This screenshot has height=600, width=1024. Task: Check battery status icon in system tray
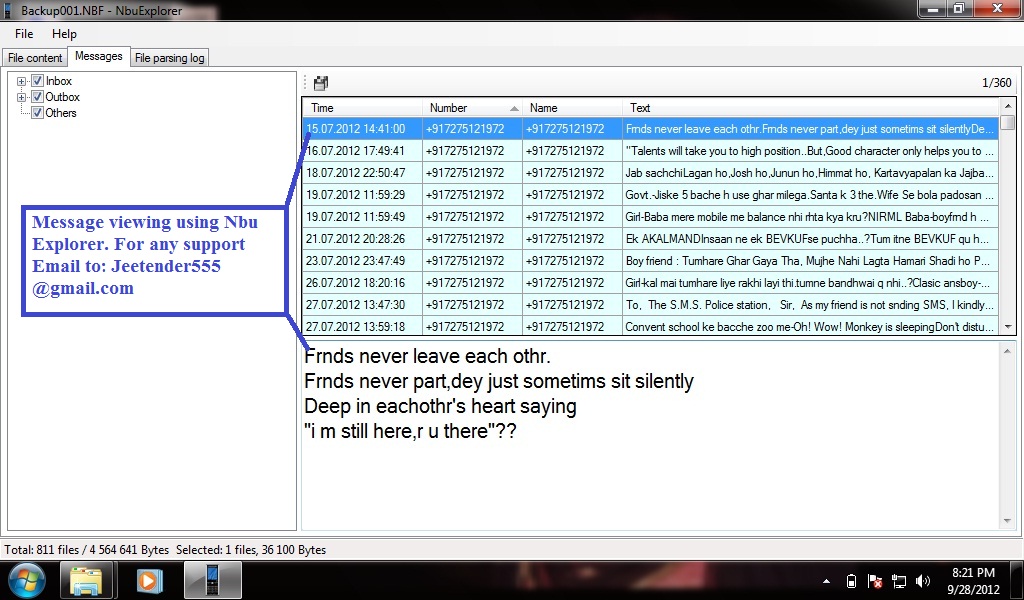pos(850,580)
